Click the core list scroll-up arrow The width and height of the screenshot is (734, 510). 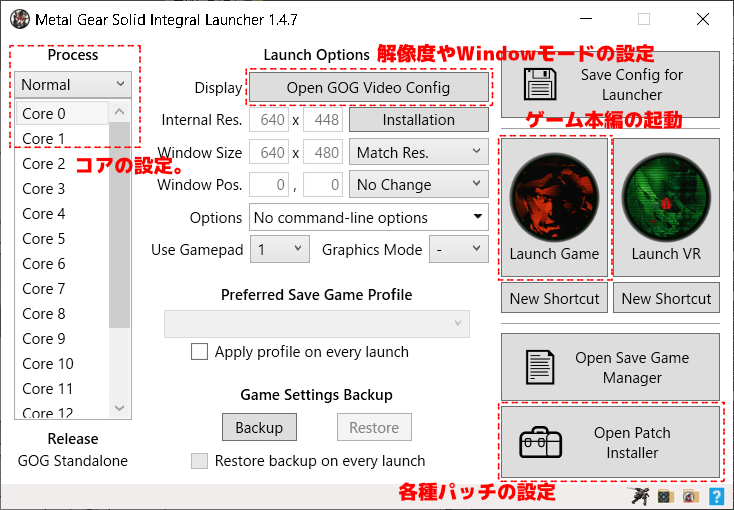tap(119, 111)
